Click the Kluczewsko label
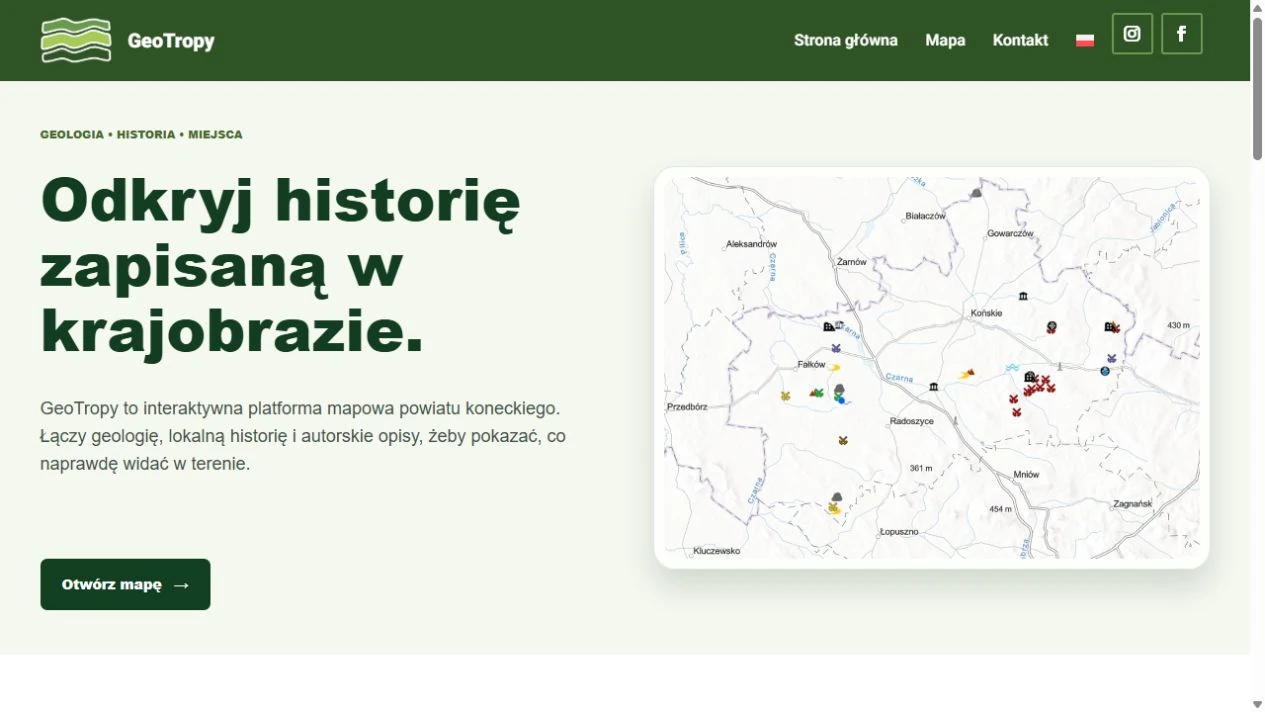Screen dimensions: 1265x712 point(717,550)
